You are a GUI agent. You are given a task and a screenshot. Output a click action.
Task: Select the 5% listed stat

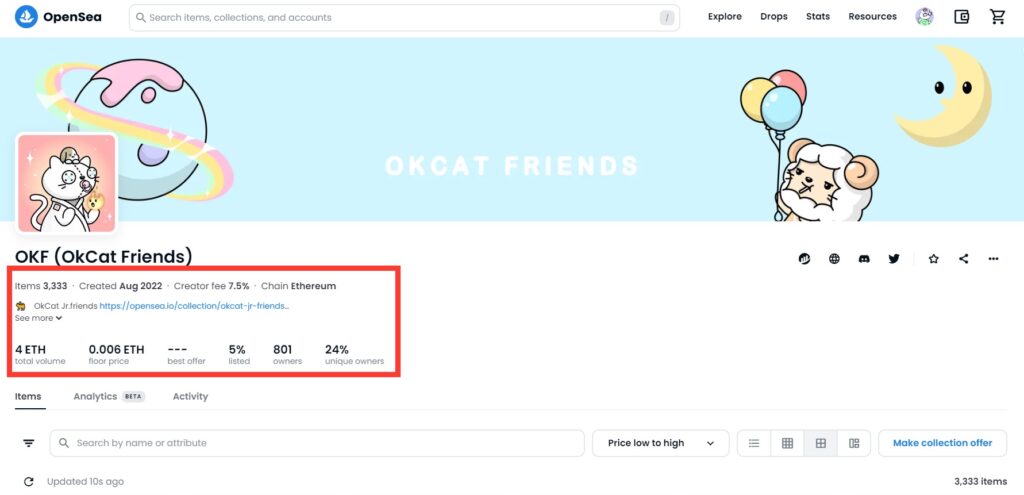click(239, 354)
